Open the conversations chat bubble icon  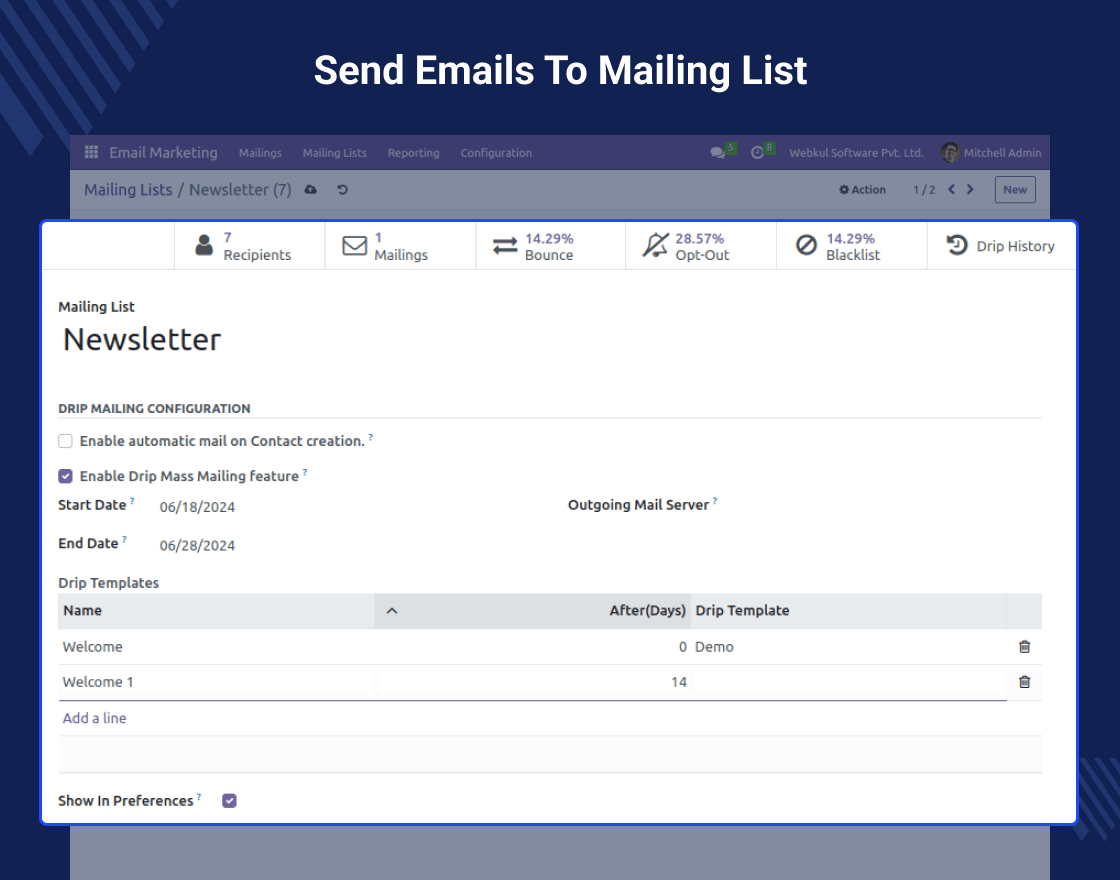[x=717, y=153]
